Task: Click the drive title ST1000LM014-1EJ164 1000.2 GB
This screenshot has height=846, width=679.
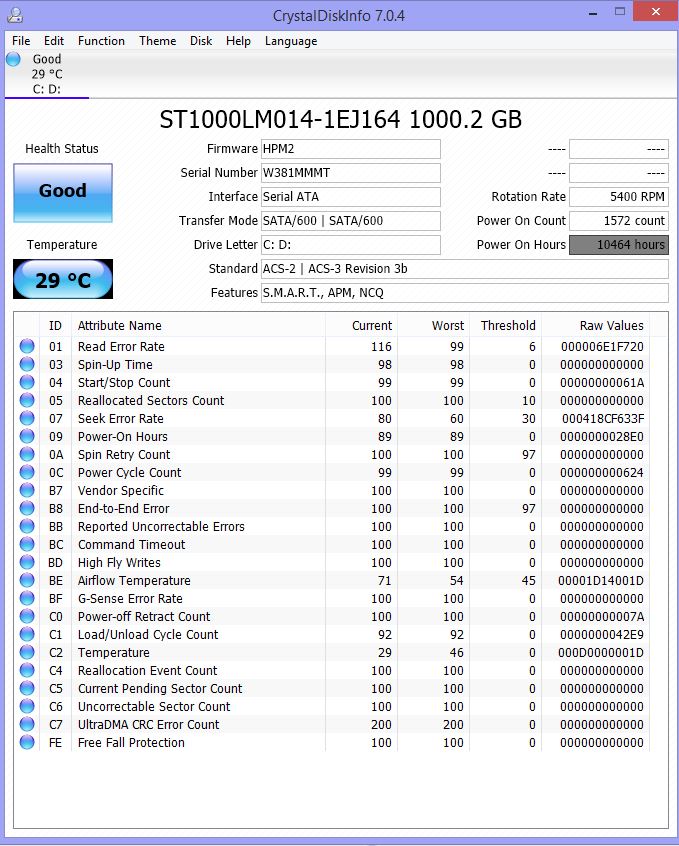Action: click(341, 119)
